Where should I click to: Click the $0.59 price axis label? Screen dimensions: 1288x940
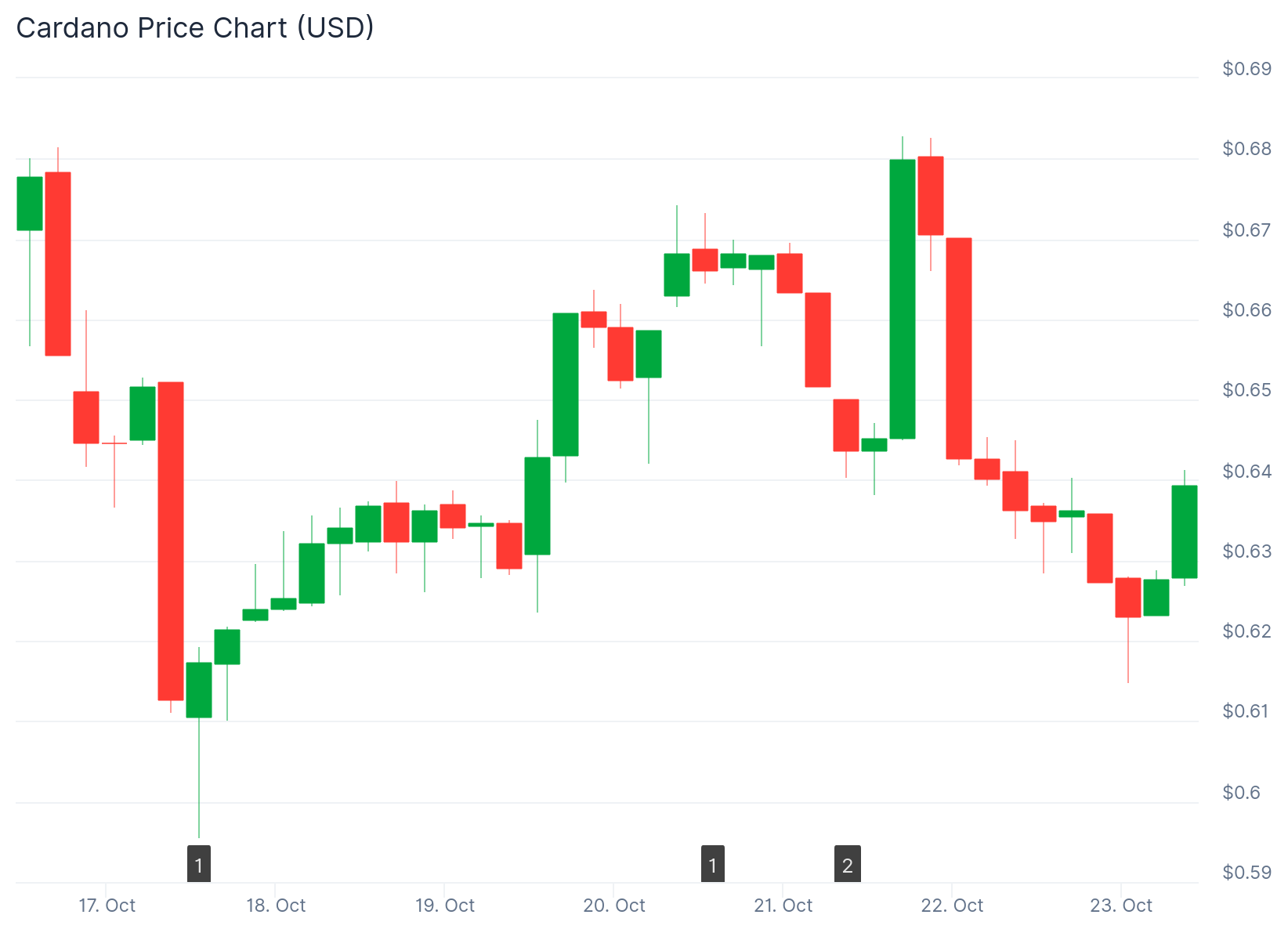pos(1246,873)
